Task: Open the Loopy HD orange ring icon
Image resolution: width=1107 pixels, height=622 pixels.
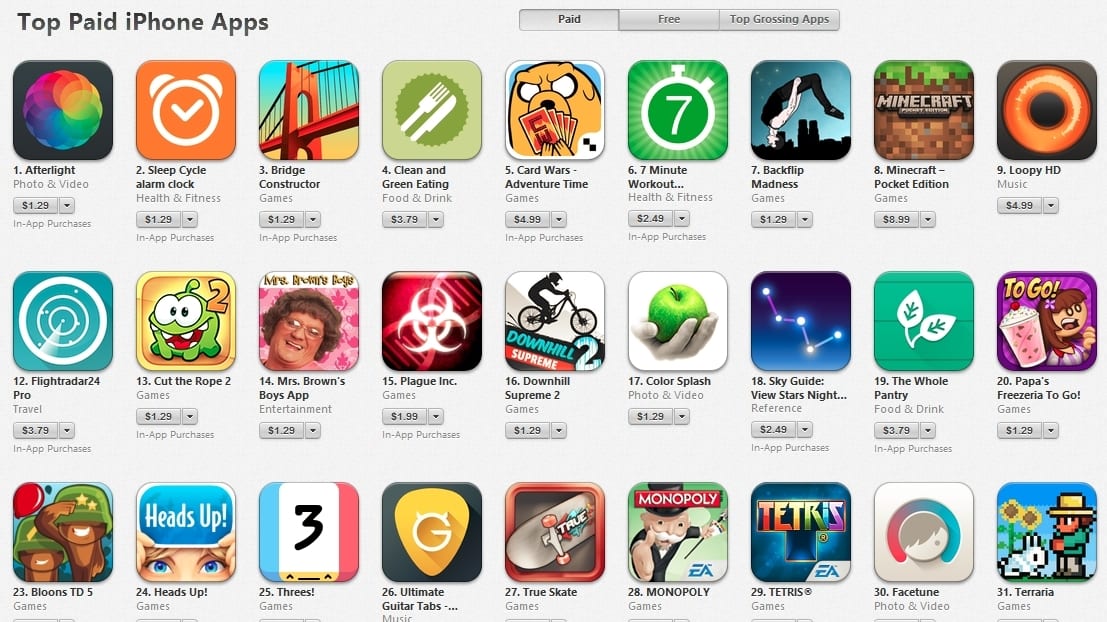Action: (1046, 110)
